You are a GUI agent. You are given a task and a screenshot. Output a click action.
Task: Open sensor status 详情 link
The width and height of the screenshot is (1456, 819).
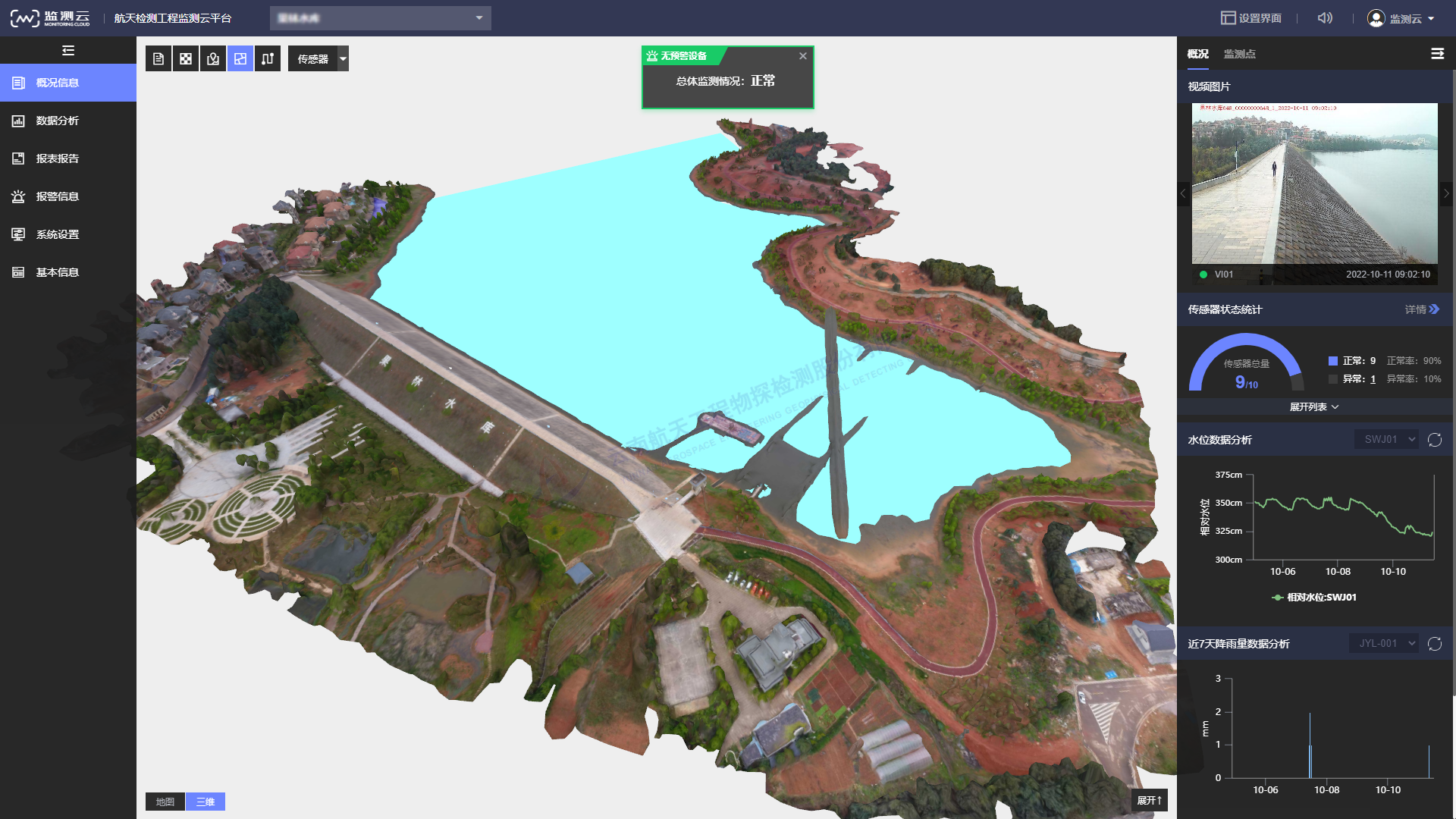(1421, 309)
